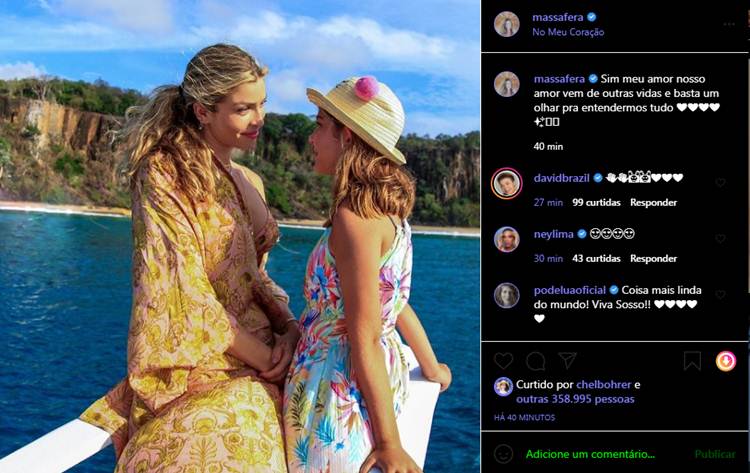Image resolution: width=750 pixels, height=473 pixels.
Task: Open davidbrazil's profile avatar
Action: tap(507, 183)
